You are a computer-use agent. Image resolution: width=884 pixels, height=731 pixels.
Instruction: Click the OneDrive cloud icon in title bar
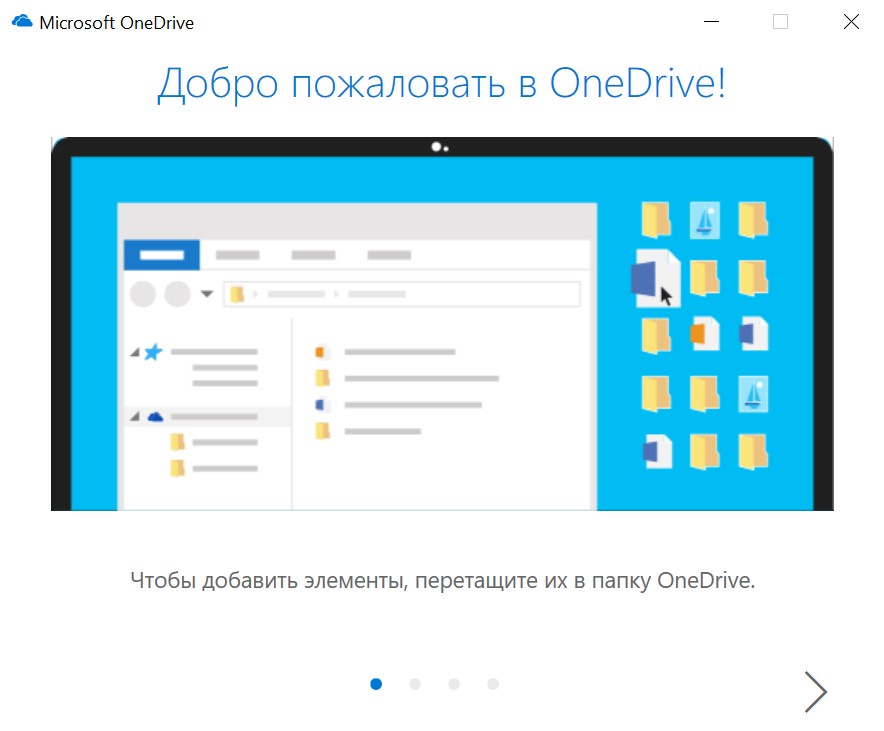tap(22, 21)
